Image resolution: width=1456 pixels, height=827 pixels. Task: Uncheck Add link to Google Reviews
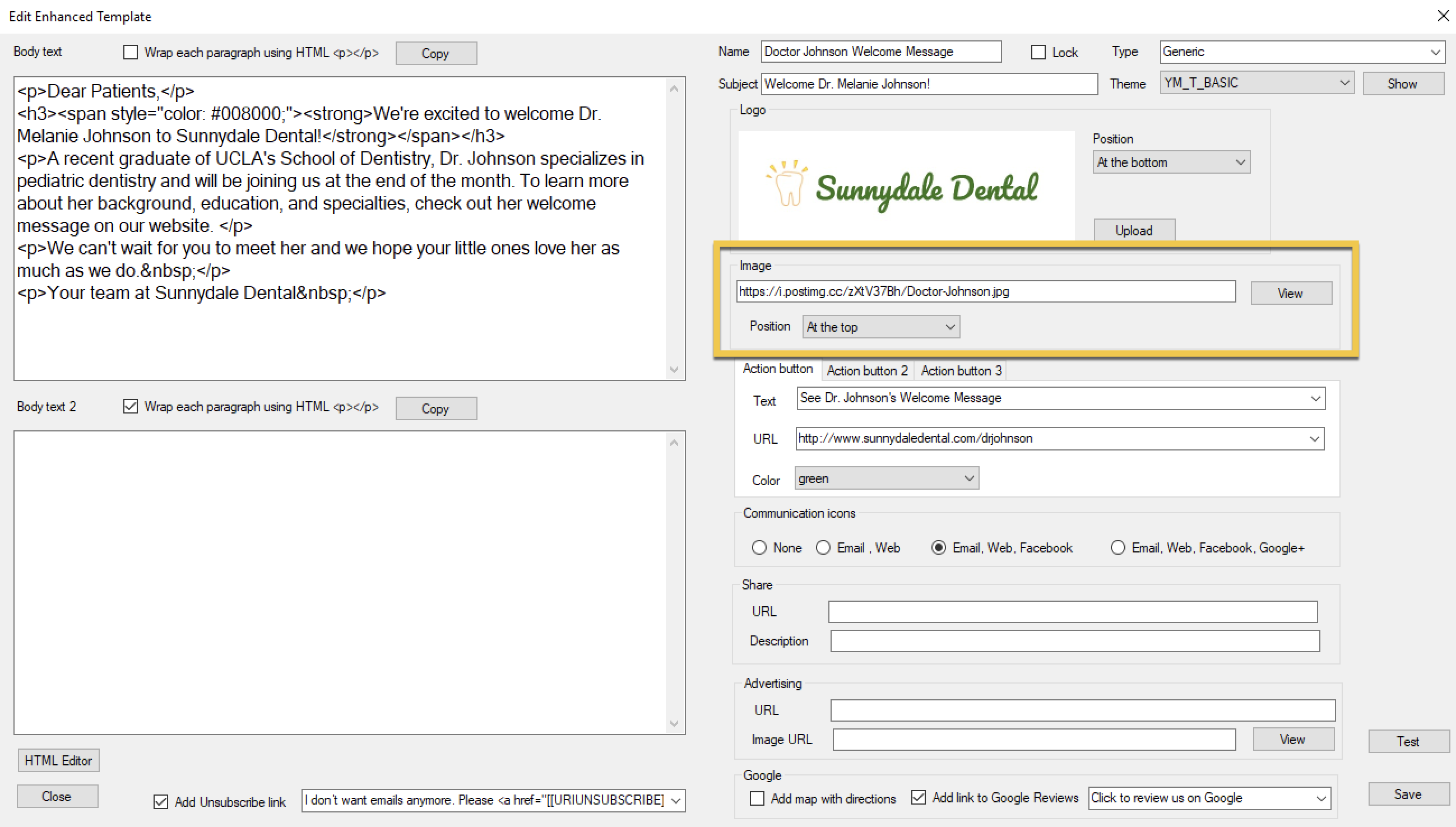[918, 797]
